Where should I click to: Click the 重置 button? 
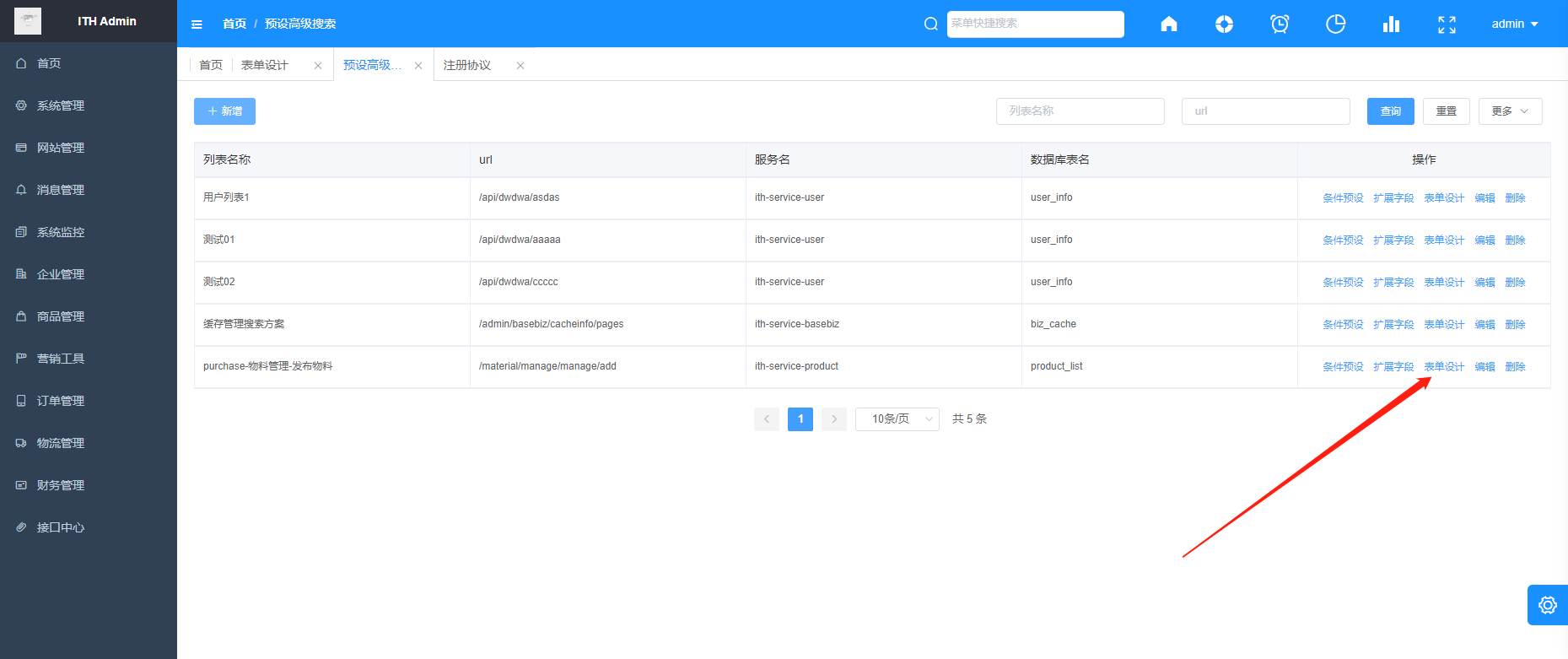pyautogui.click(x=1446, y=111)
